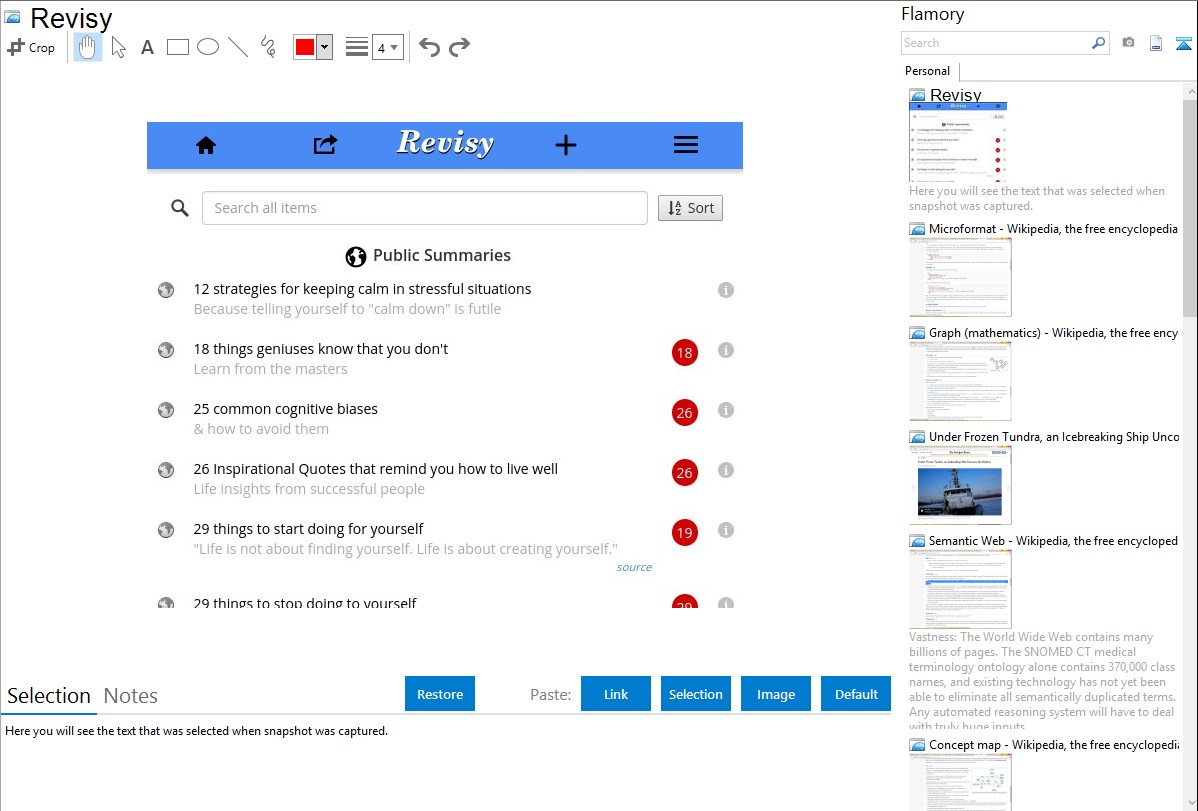
Task: Select the straight line tool
Action: [238, 47]
